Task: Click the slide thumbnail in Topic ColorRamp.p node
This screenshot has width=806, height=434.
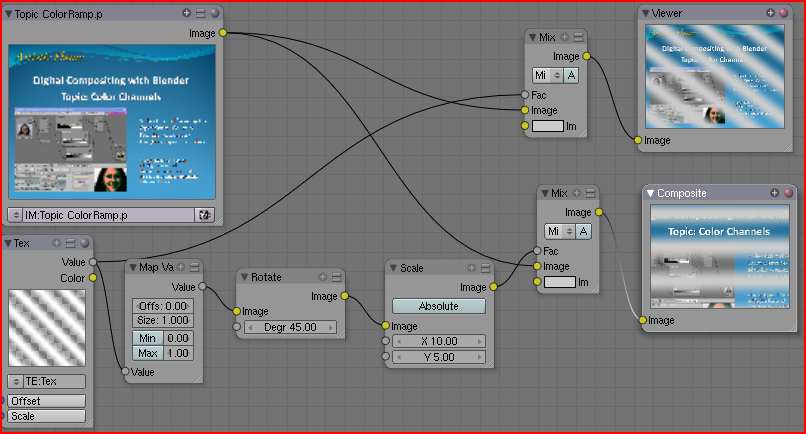Action: coord(112,122)
